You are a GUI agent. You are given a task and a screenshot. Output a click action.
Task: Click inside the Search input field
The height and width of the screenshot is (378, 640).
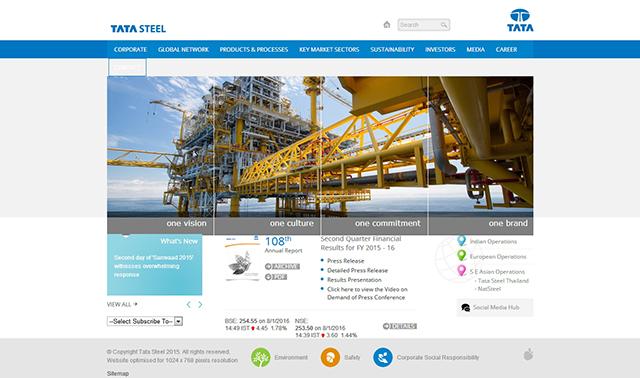(x=419, y=25)
